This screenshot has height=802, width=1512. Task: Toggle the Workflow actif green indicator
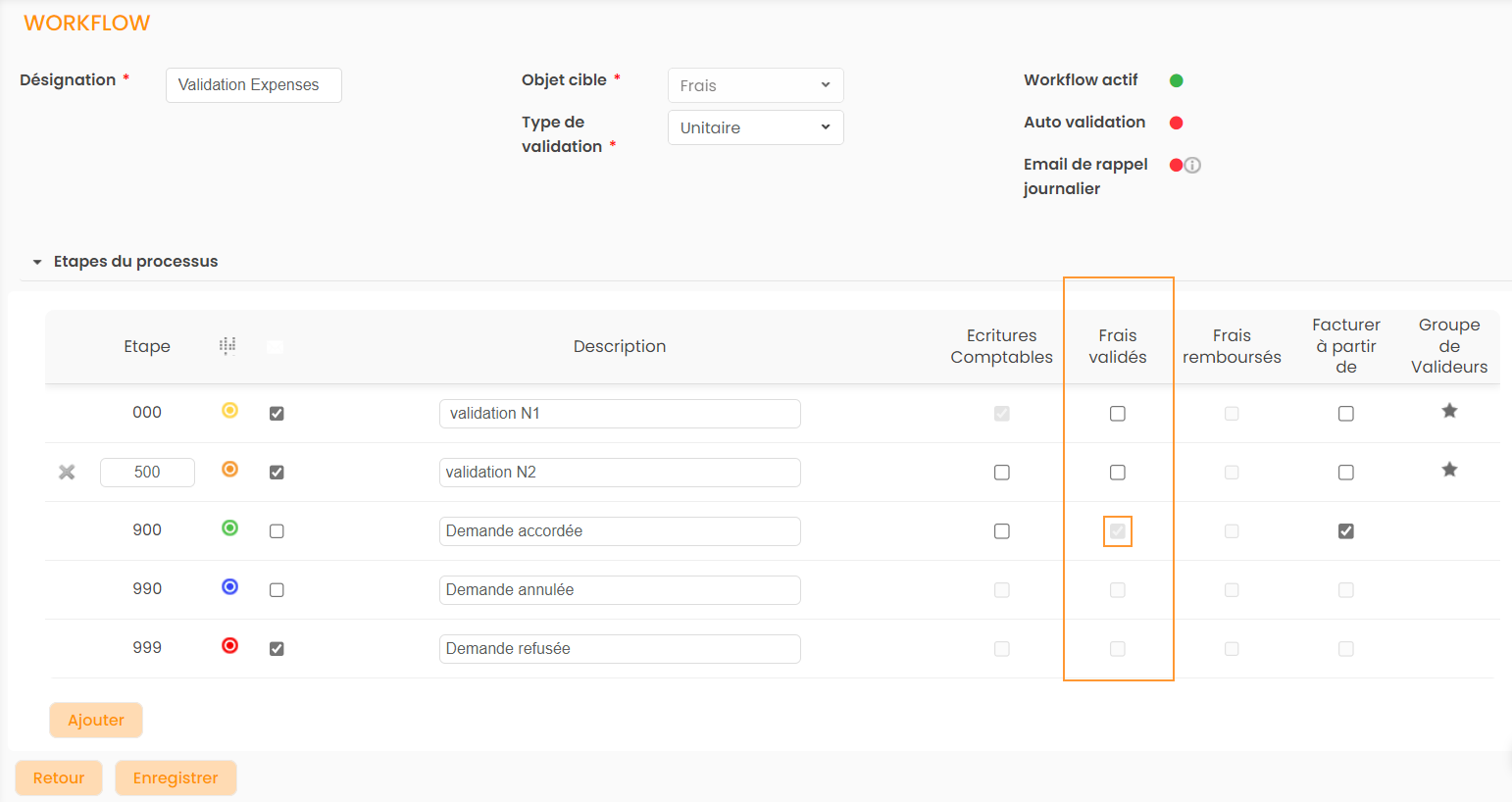(1177, 80)
